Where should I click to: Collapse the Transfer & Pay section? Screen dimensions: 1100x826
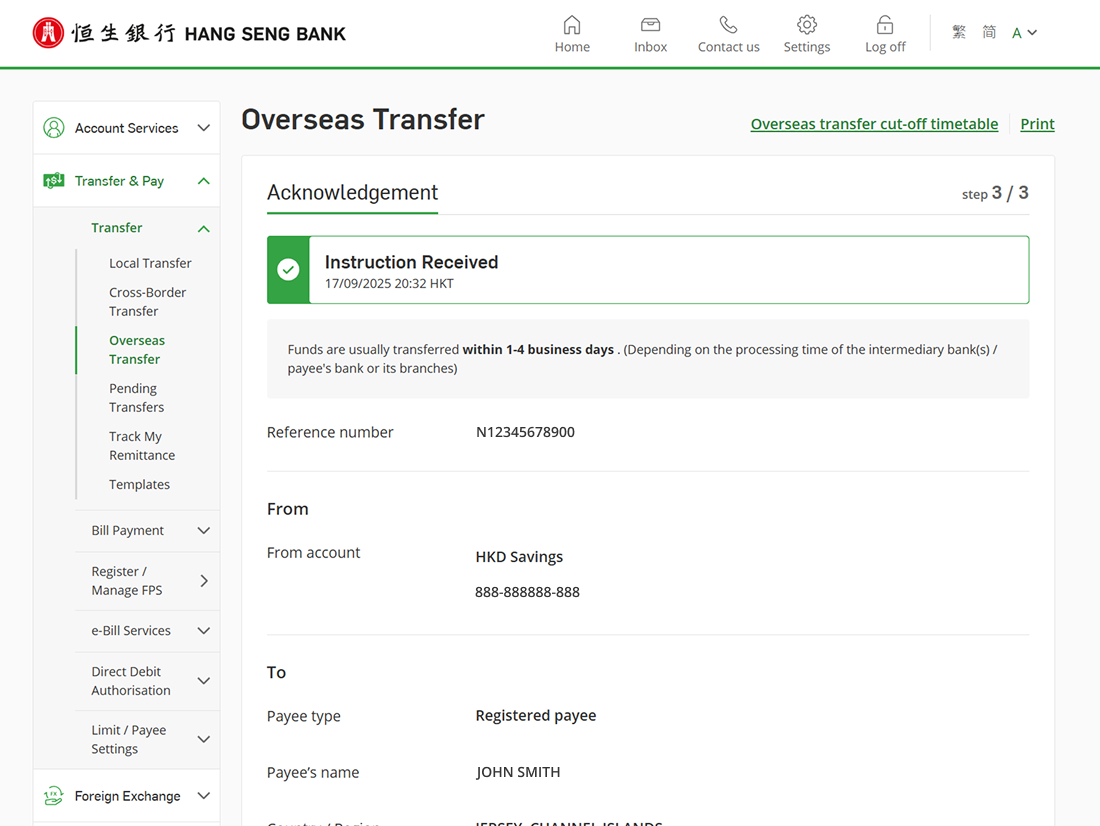coord(203,181)
